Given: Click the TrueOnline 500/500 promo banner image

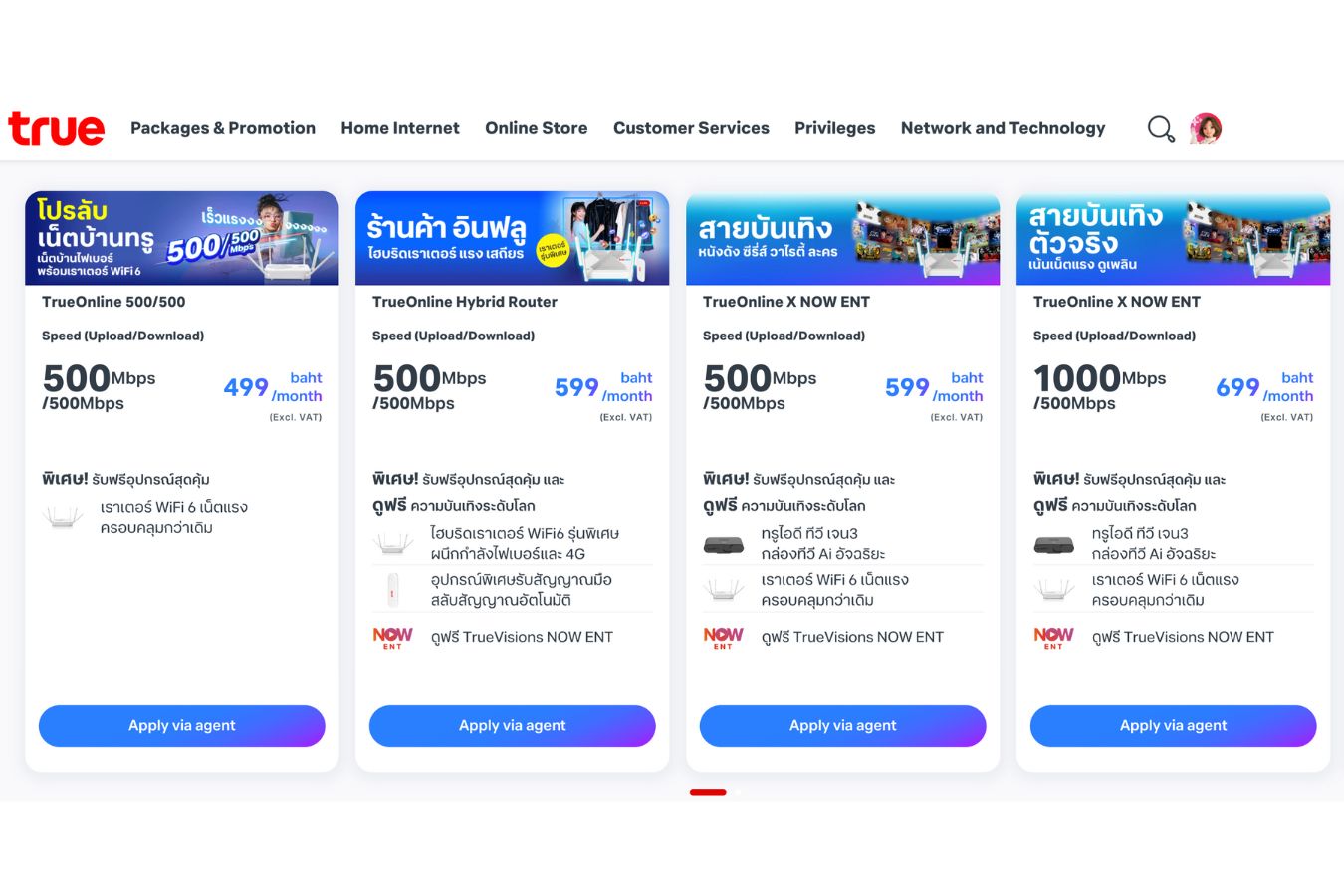Looking at the screenshot, I should click(182, 238).
